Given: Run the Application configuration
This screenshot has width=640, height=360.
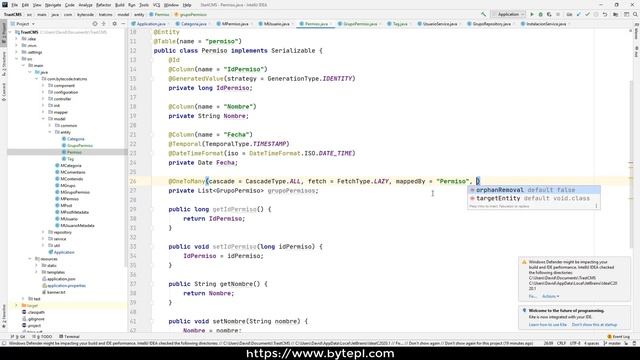Looking at the screenshot, I should coord(532,14).
